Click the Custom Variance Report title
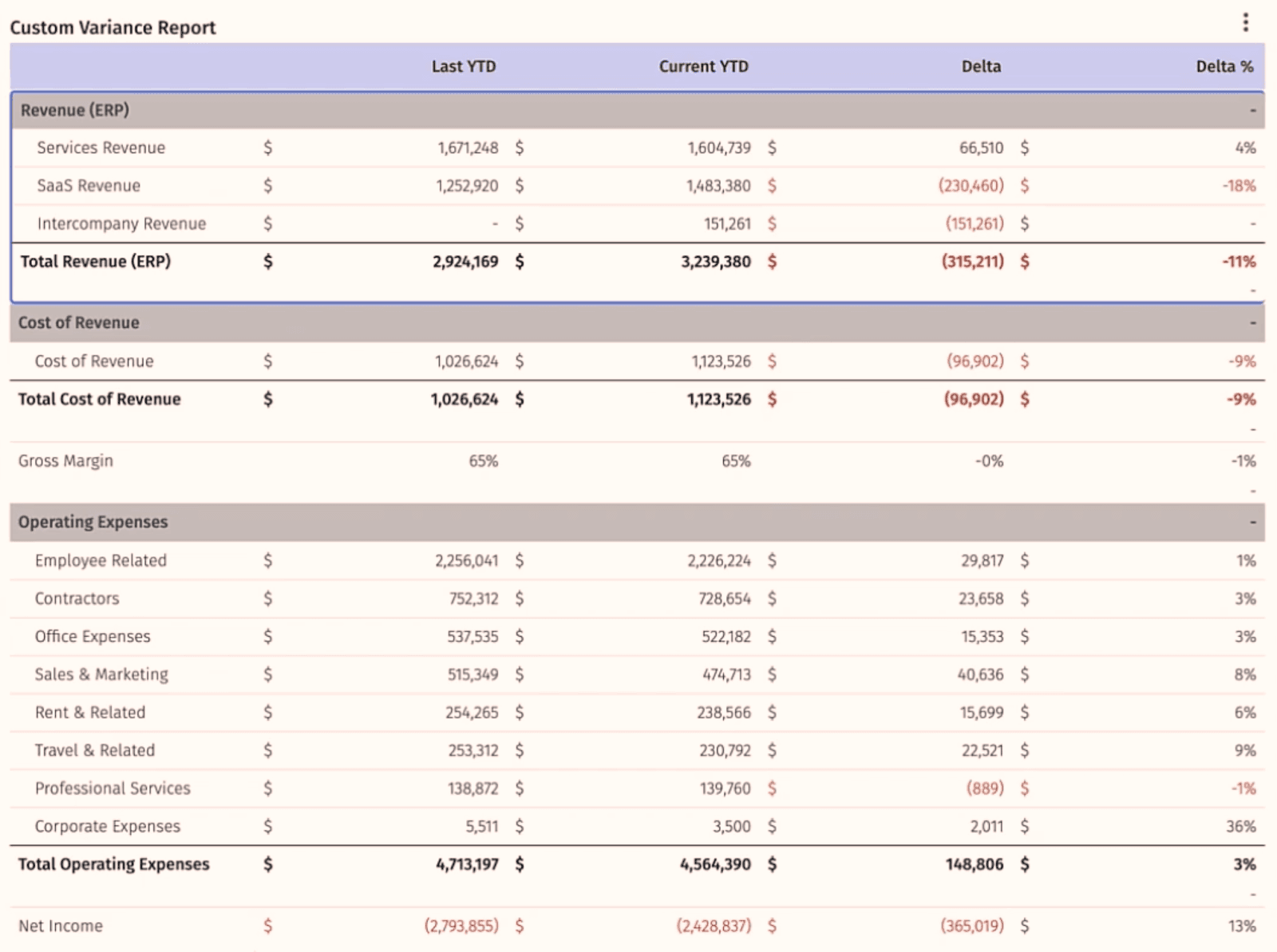Screen dimensions: 1277x952 pos(113,27)
